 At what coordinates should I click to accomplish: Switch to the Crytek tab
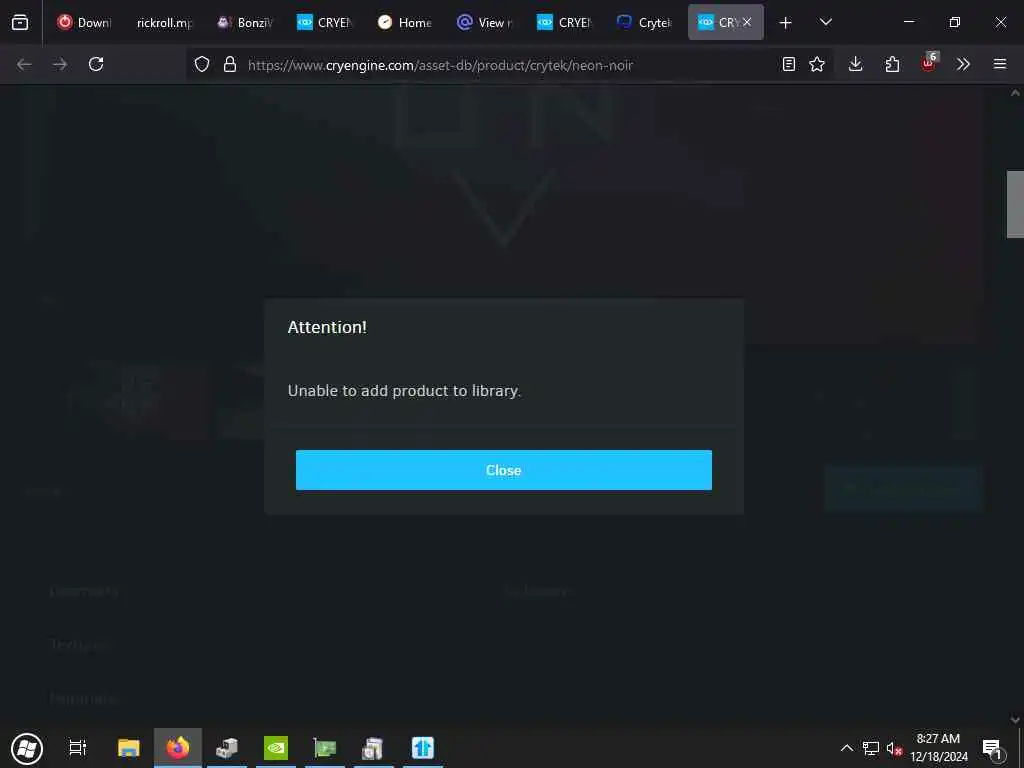click(x=646, y=22)
